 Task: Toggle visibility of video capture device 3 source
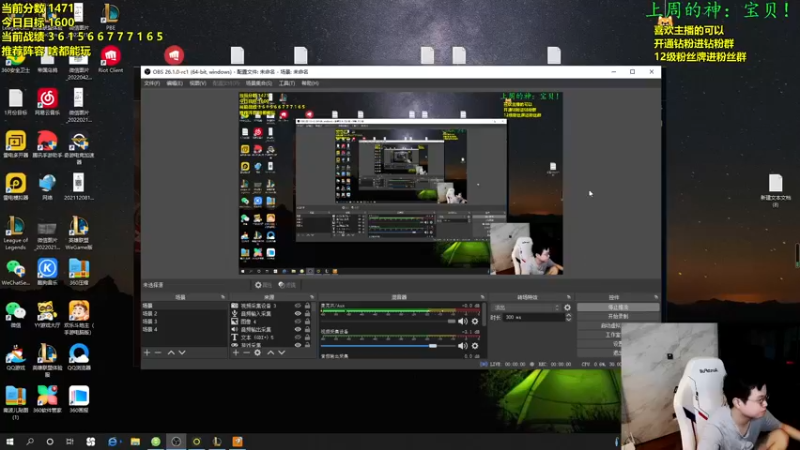click(x=298, y=306)
